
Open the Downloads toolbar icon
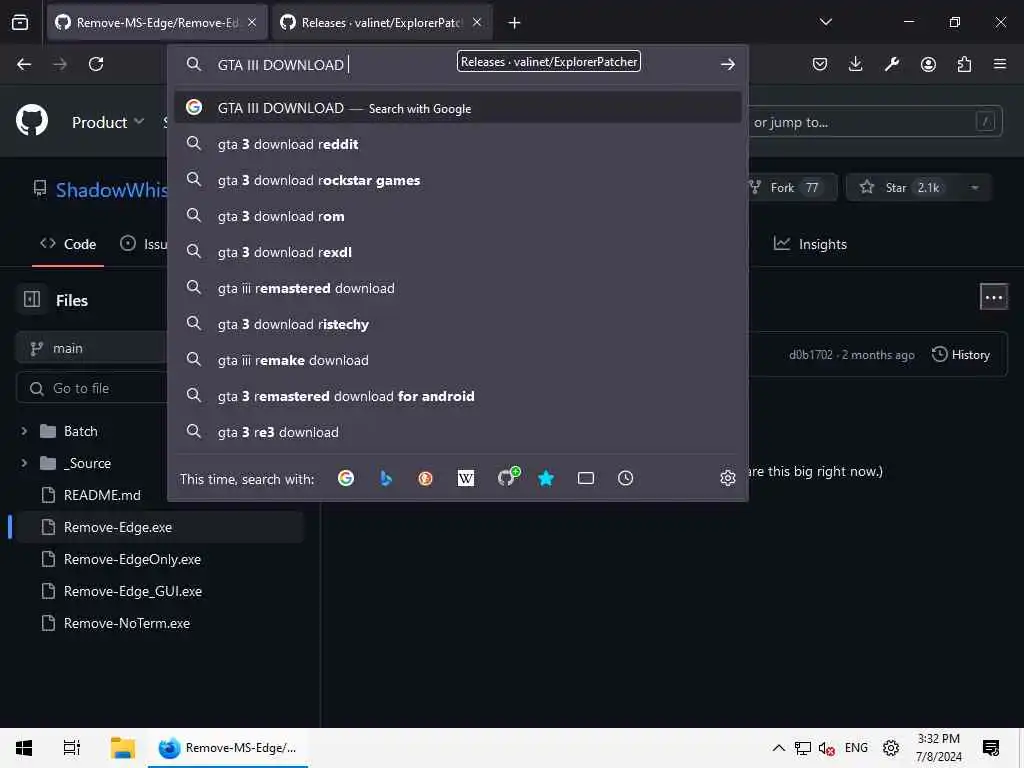tap(856, 64)
